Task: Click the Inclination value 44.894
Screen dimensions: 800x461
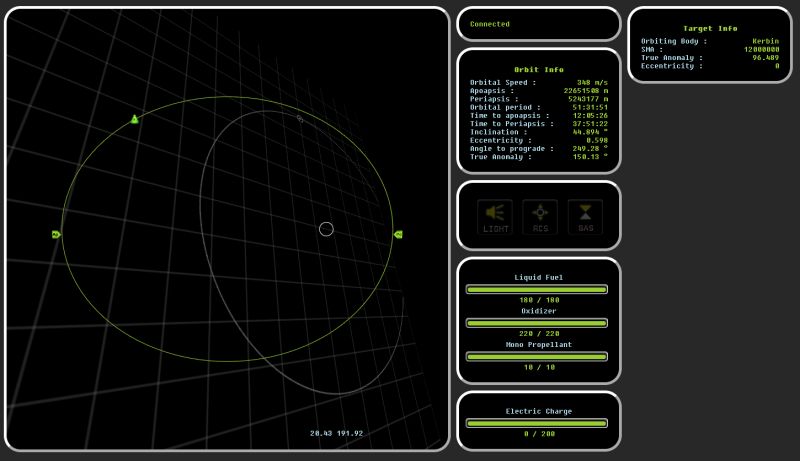Action: click(590, 132)
